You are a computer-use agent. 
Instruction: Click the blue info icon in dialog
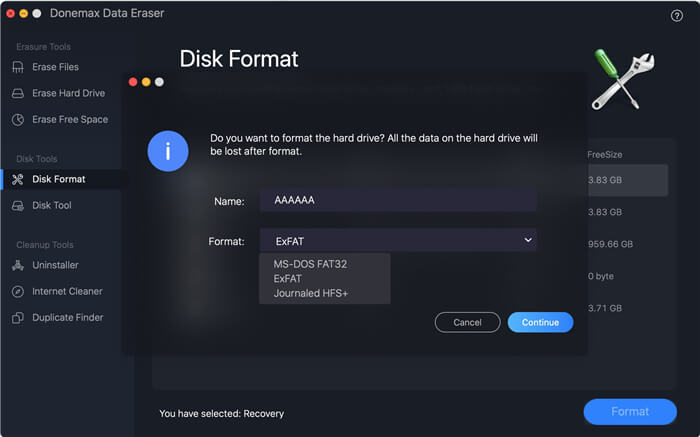point(168,151)
